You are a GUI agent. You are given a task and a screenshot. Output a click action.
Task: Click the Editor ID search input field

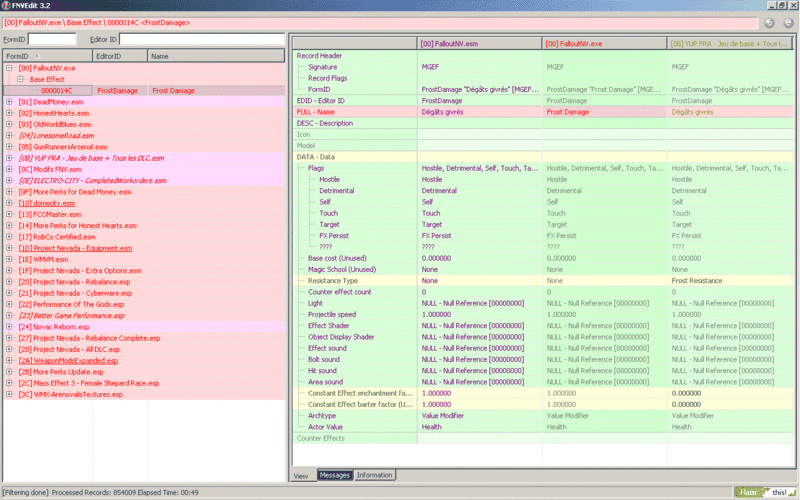click(x=202, y=39)
